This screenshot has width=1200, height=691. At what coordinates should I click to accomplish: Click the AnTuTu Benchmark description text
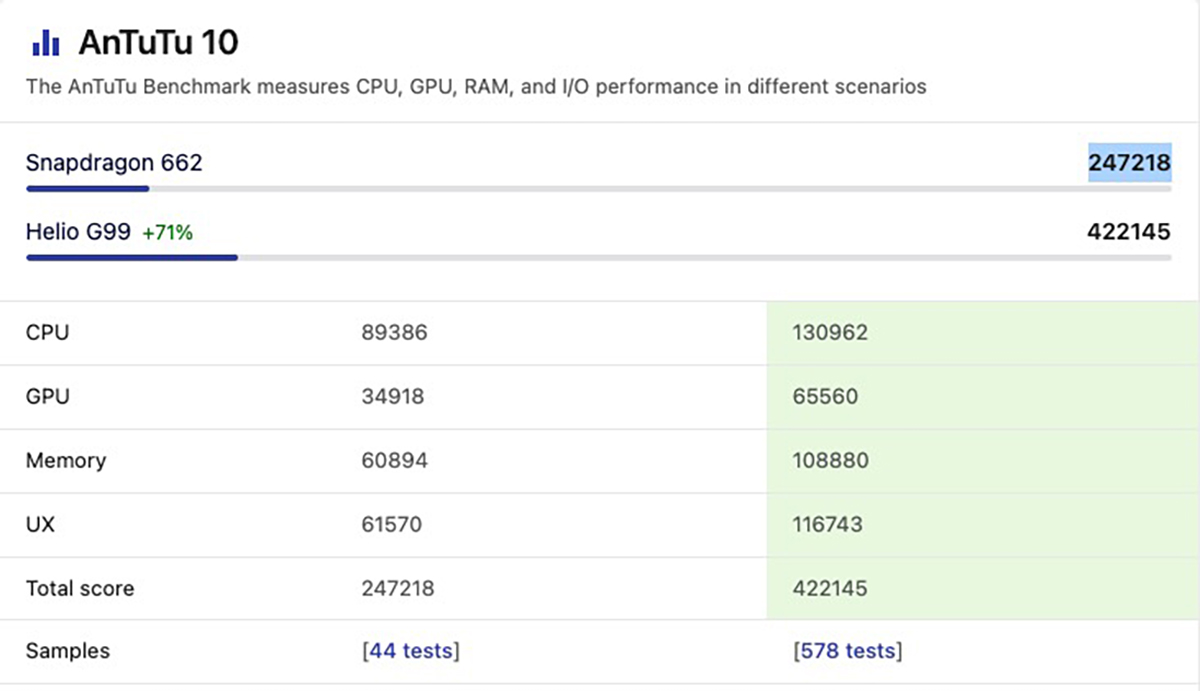point(476,87)
